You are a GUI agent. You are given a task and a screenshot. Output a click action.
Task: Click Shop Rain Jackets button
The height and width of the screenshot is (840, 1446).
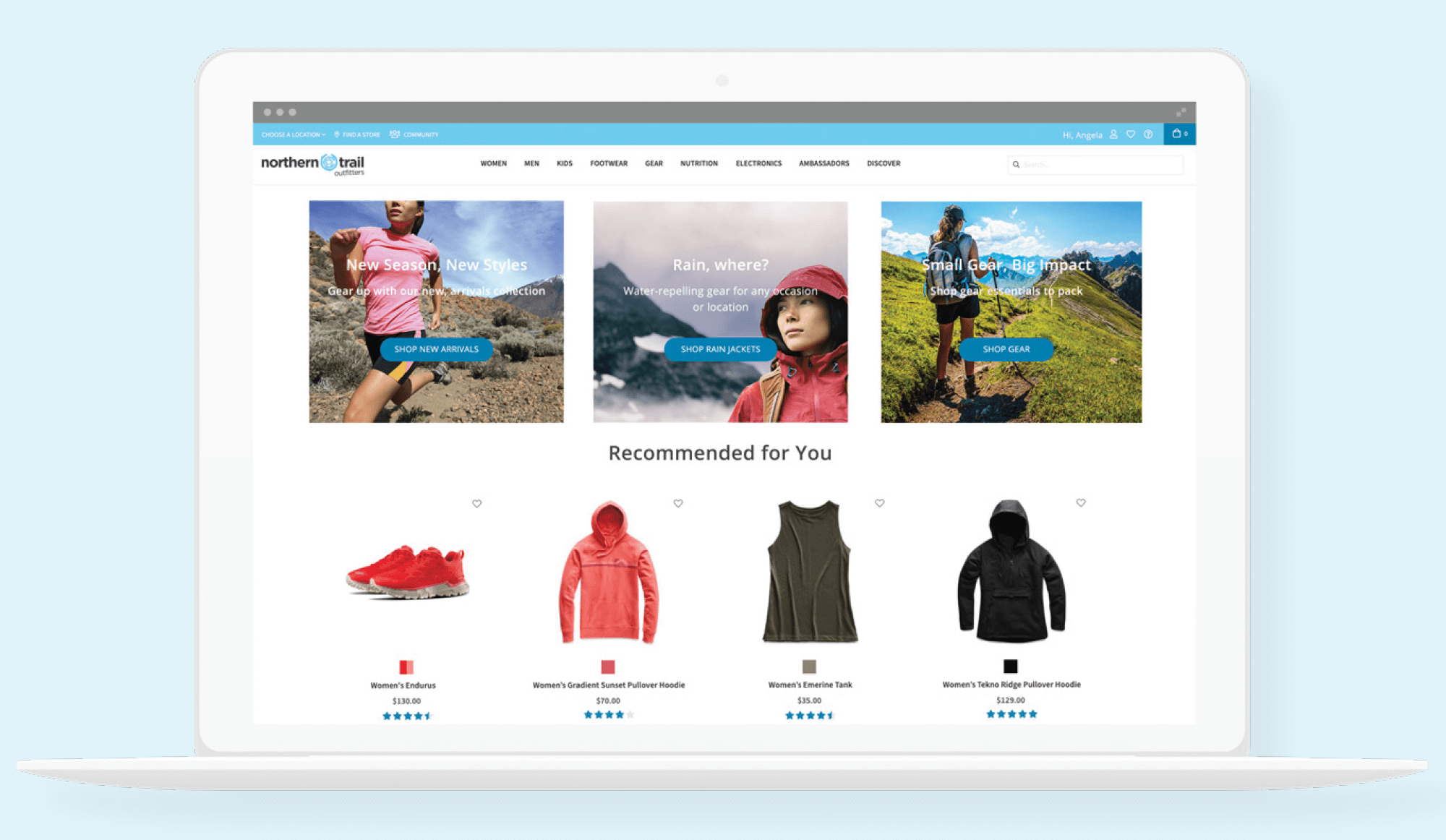(720, 348)
